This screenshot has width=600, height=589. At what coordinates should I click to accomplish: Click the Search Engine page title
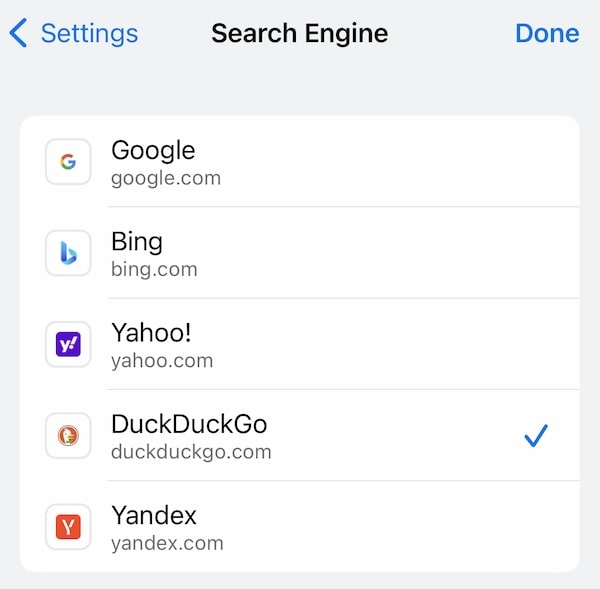[300, 33]
